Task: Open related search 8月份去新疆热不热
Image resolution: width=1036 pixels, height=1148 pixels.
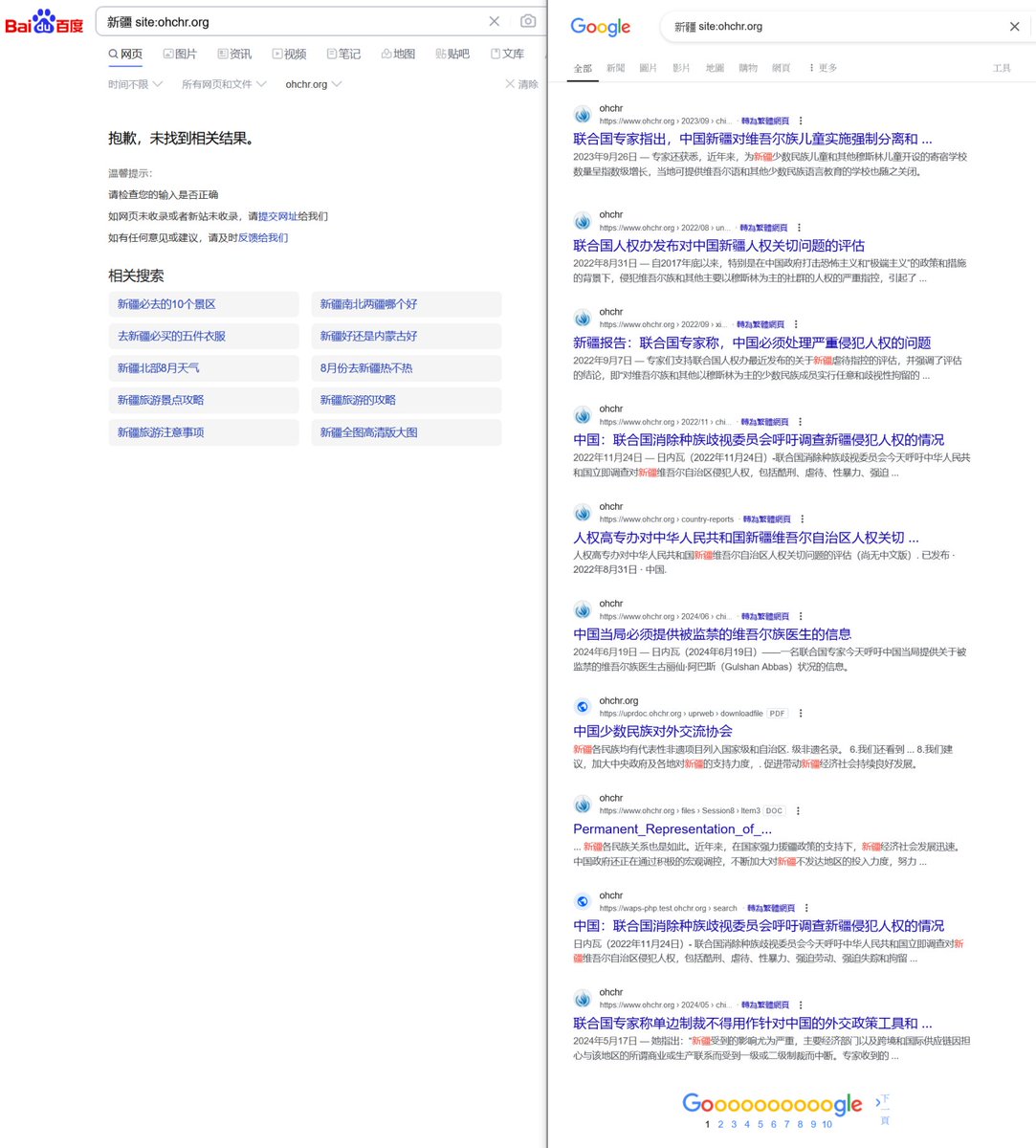Action: (x=407, y=368)
